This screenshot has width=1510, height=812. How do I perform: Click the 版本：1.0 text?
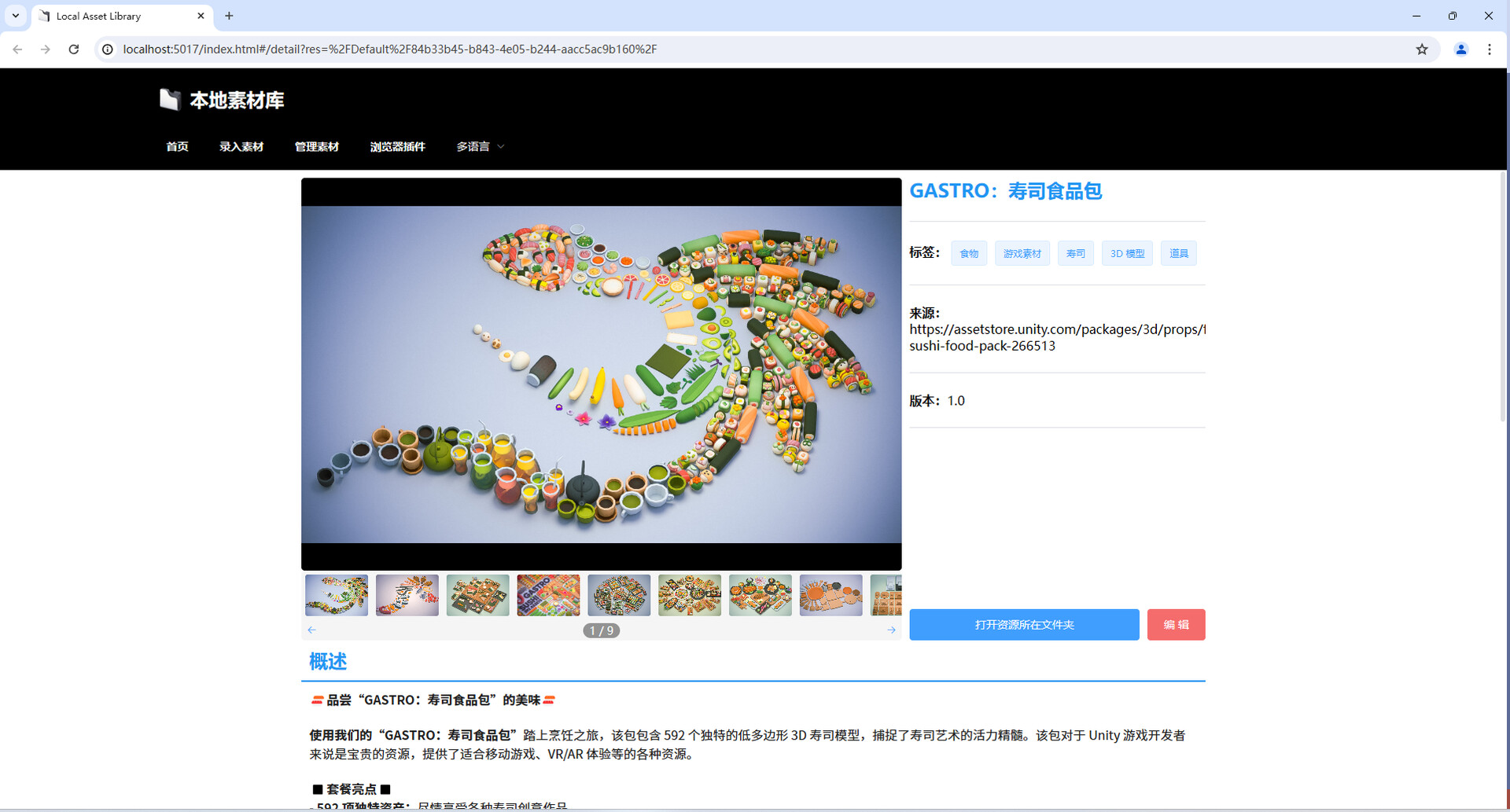click(937, 401)
